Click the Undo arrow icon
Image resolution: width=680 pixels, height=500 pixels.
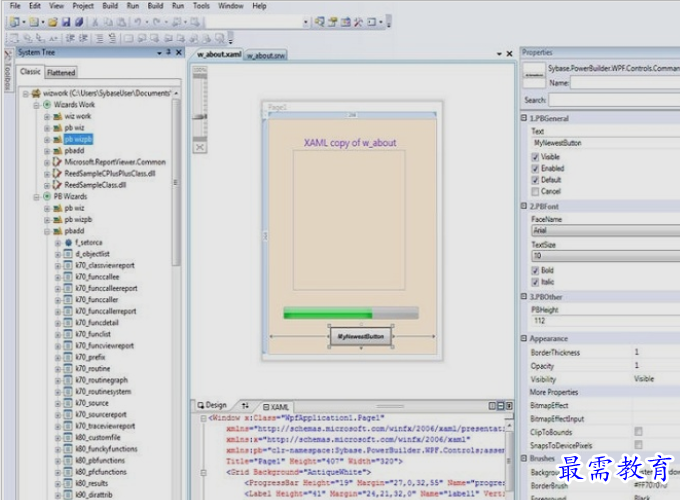137,22
